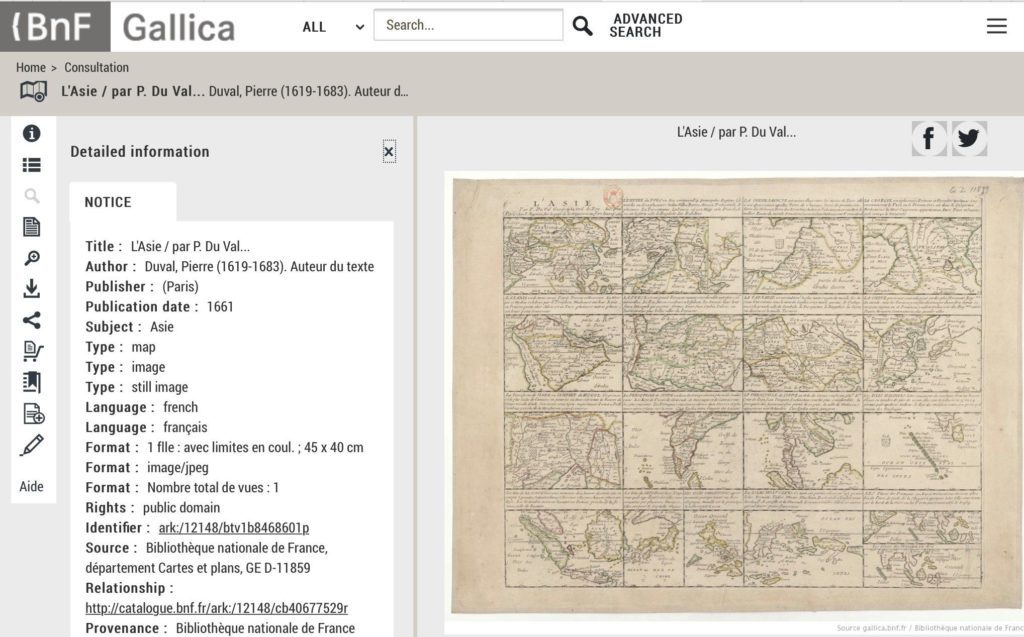Open ADVANCED SEARCH
This screenshot has width=1024, height=637.
646,25
